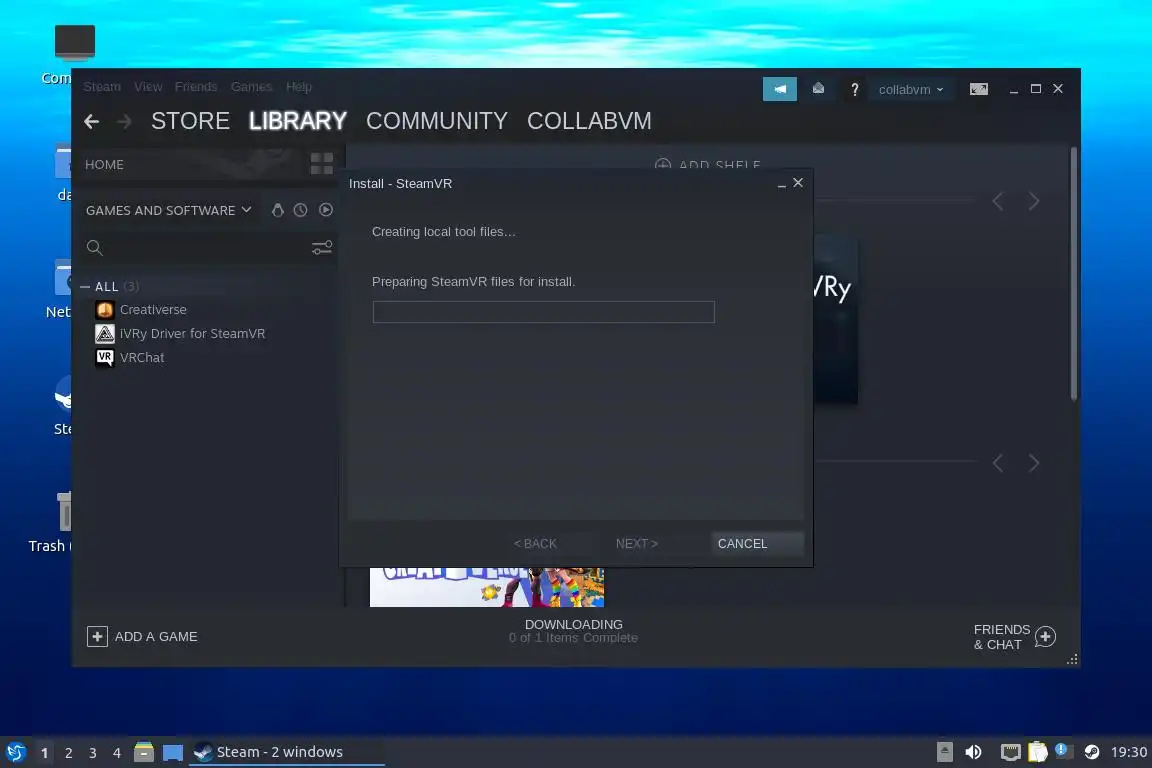Open the clipboard tray icon
Screen dimensions: 1152x768
point(1037,752)
